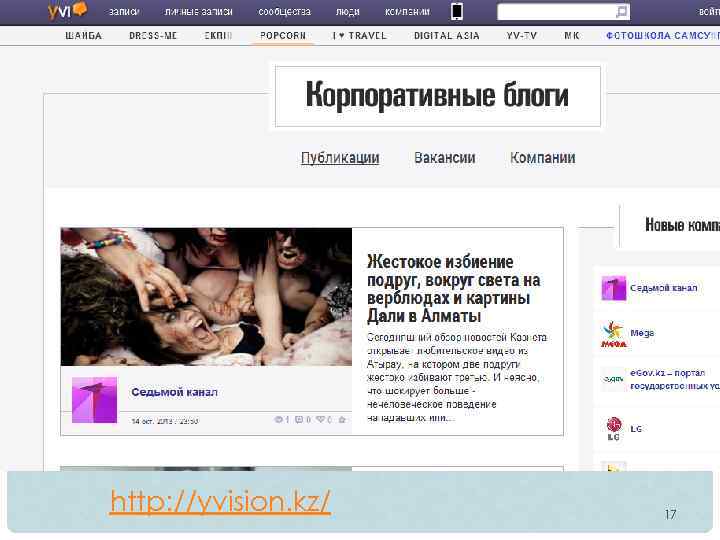This screenshot has width=720, height=540.
Task: Click the search magnifier icon
Action: pyautogui.click(x=621, y=12)
